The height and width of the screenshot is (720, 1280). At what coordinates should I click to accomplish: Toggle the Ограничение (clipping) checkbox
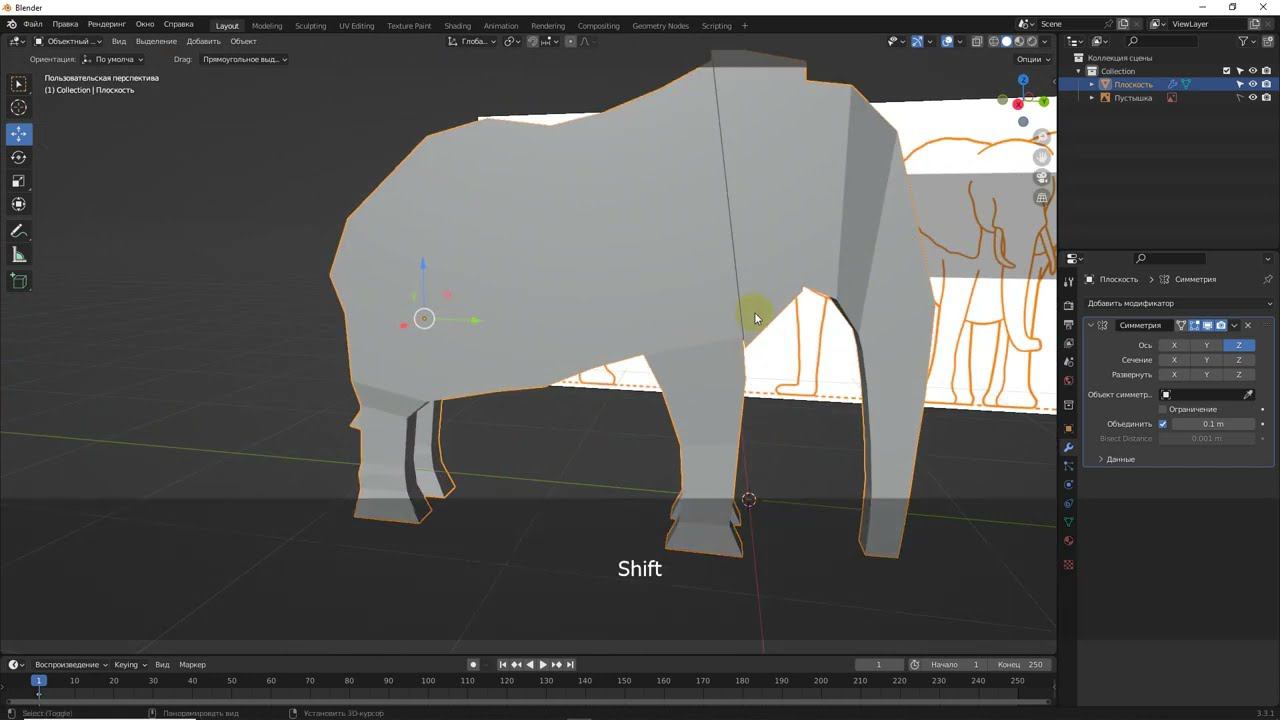click(x=1162, y=409)
